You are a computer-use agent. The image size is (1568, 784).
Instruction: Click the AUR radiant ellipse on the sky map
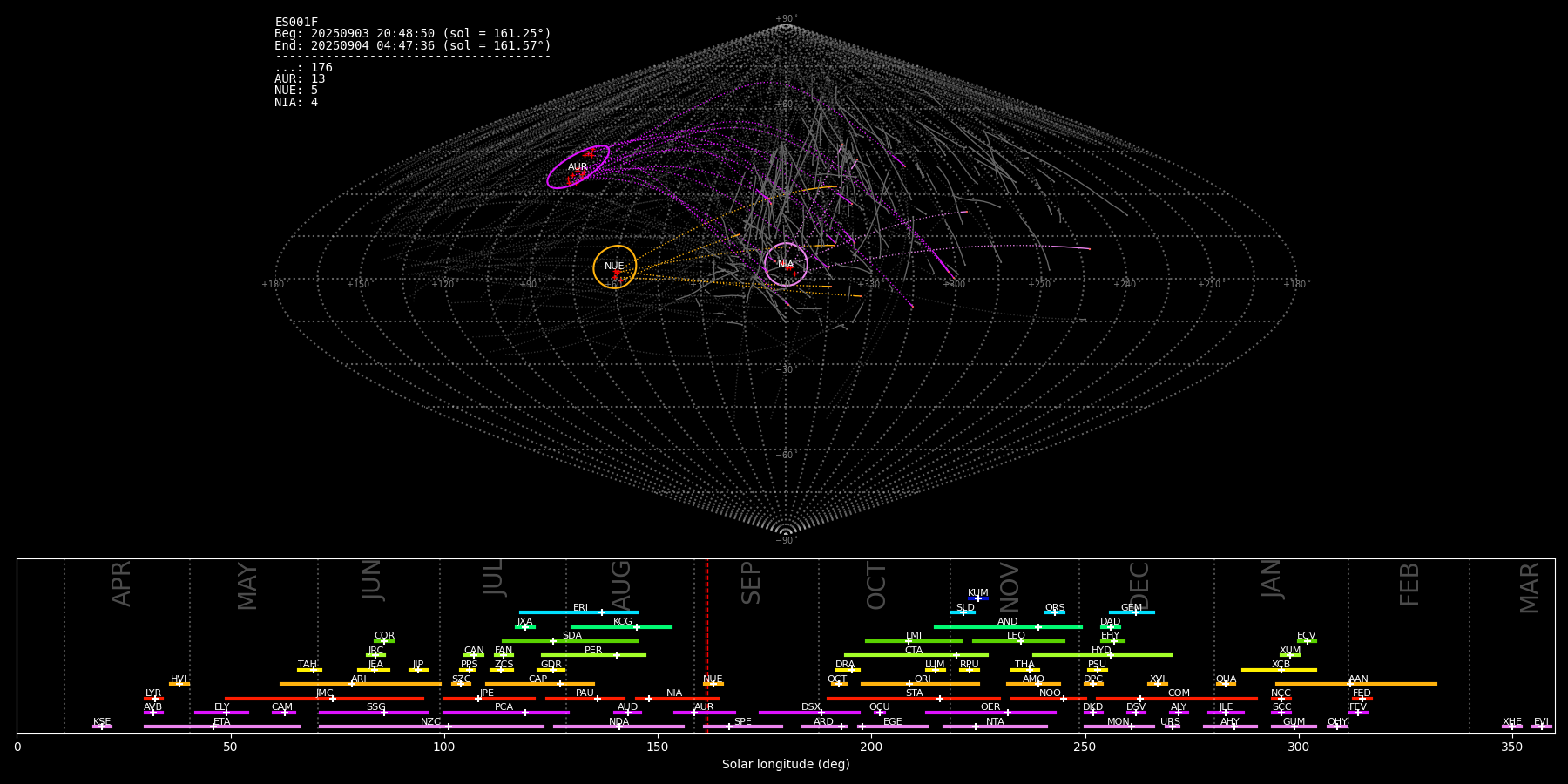pyautogui.click(x=578, y=167)
